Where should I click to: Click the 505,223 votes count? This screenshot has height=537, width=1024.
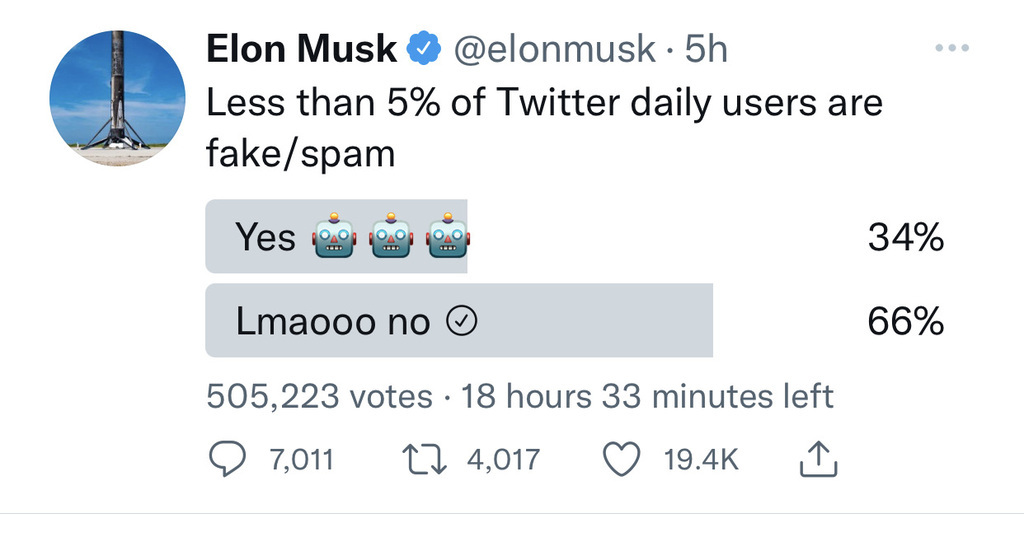coord(319,396)
